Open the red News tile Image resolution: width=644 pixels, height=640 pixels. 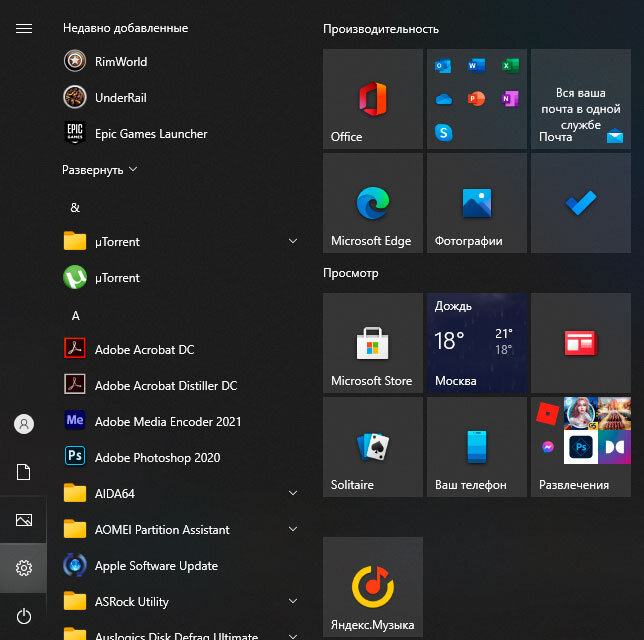[x=581, y=343]
